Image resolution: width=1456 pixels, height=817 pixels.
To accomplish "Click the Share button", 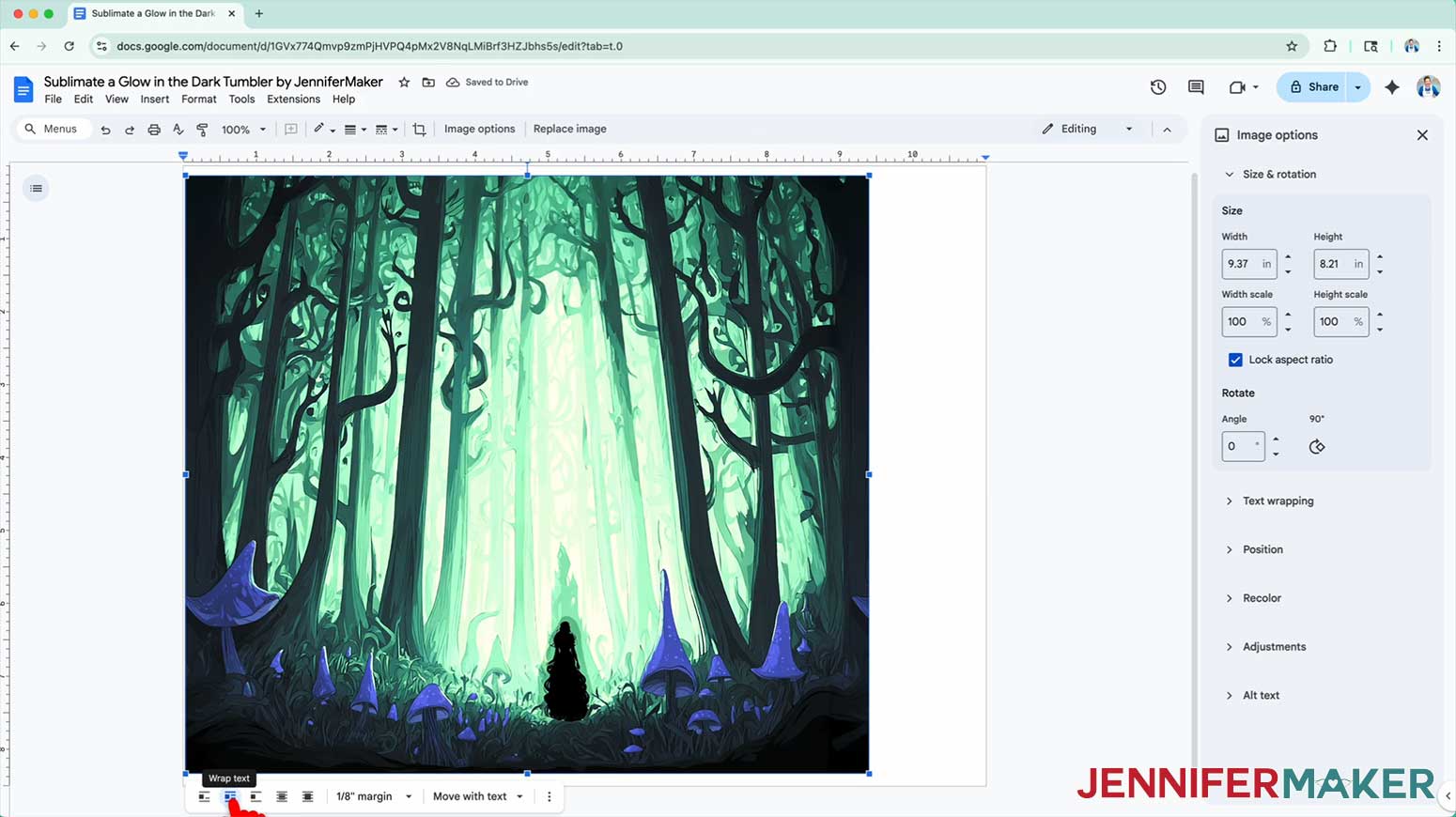I will coord(1313,87).
